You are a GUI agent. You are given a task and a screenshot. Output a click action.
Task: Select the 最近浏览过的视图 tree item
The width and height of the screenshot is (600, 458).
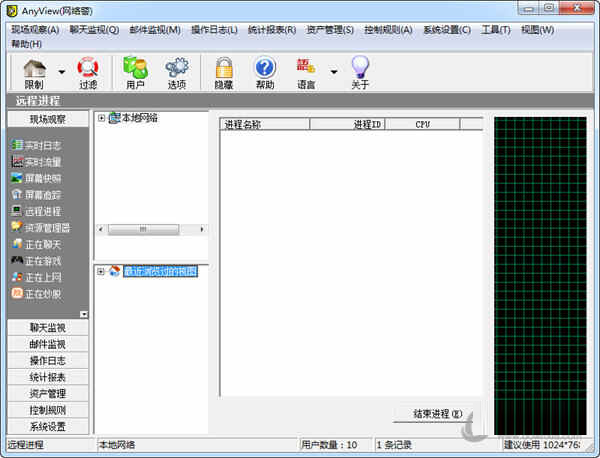[x=160, y=271]
